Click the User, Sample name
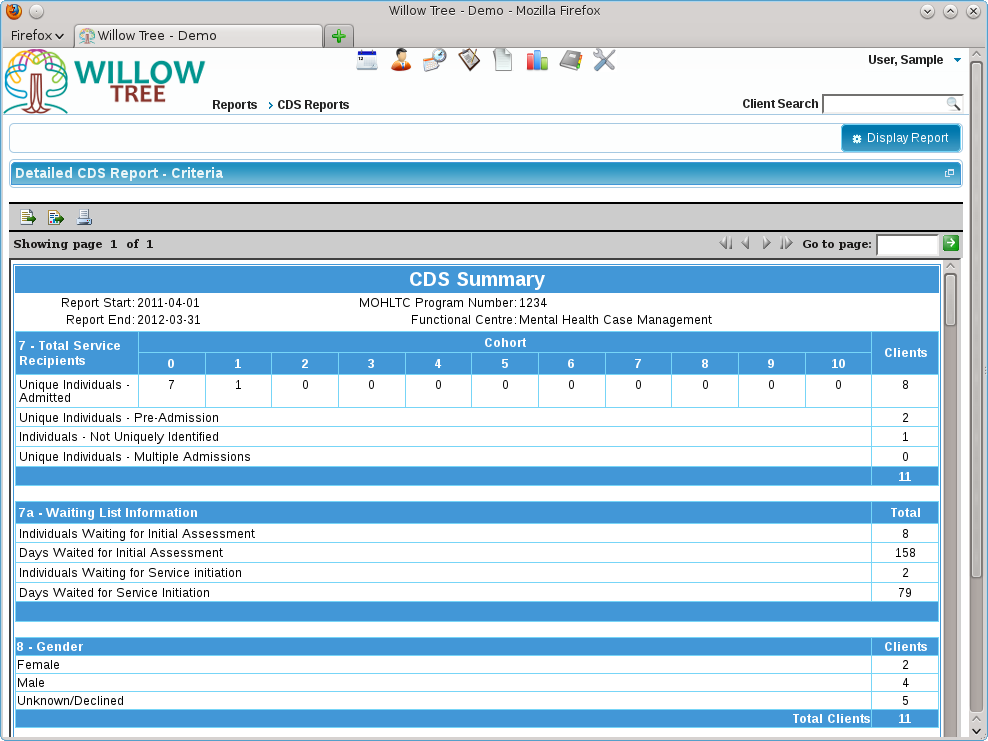Image resolution: width=988 pixels, height=741 pixels. pos(905,60)
